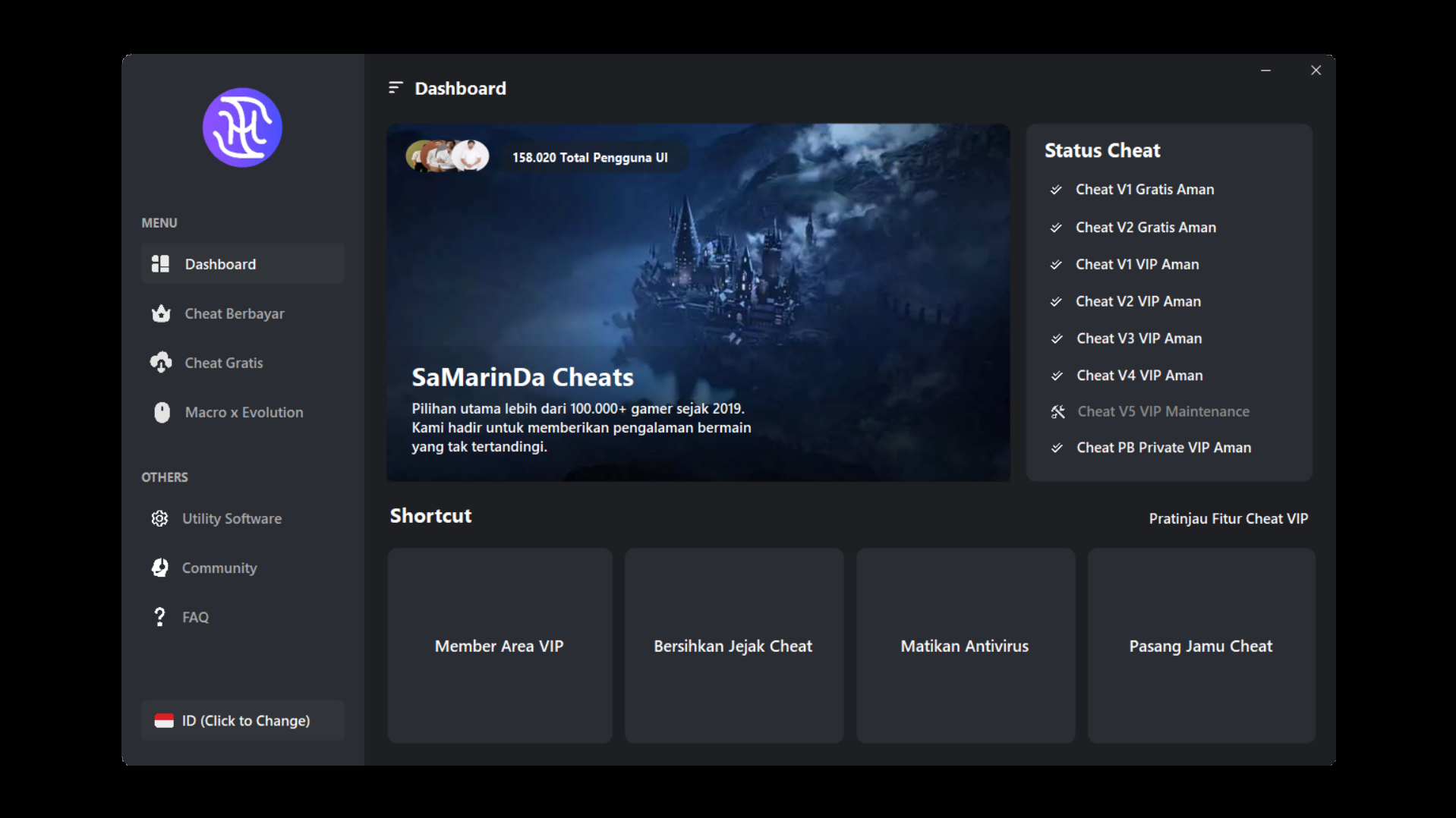
Task: Click the question mark FAQ icon
Action: click(x=159, y=617)
